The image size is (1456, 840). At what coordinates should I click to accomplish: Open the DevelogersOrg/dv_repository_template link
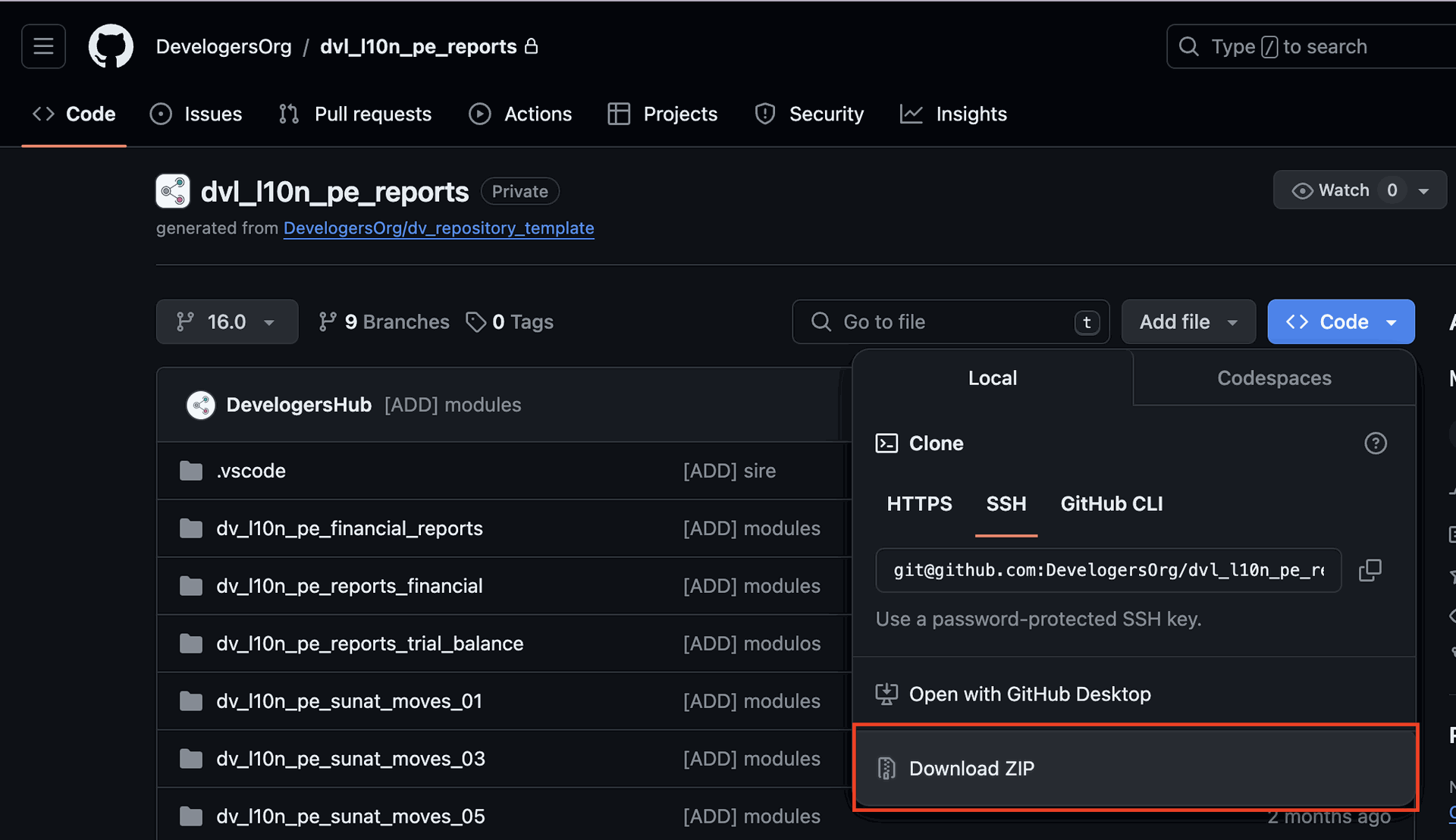point(438,228)
